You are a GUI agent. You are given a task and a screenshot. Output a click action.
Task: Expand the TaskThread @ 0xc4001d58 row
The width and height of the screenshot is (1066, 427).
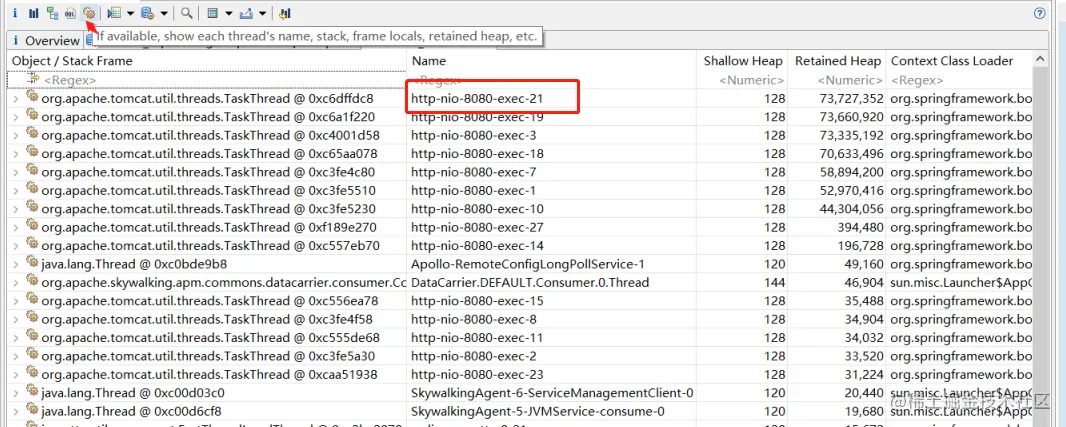(16, 135)
